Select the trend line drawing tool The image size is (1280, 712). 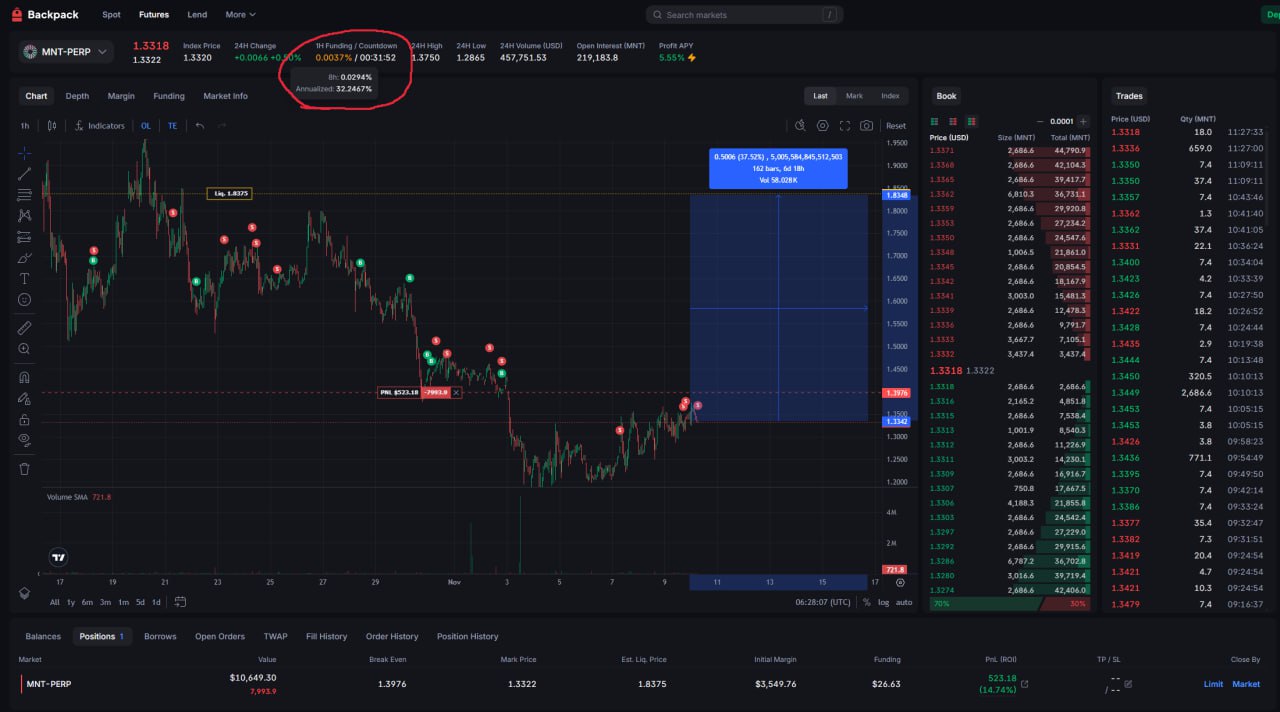[x=24, y=174]
